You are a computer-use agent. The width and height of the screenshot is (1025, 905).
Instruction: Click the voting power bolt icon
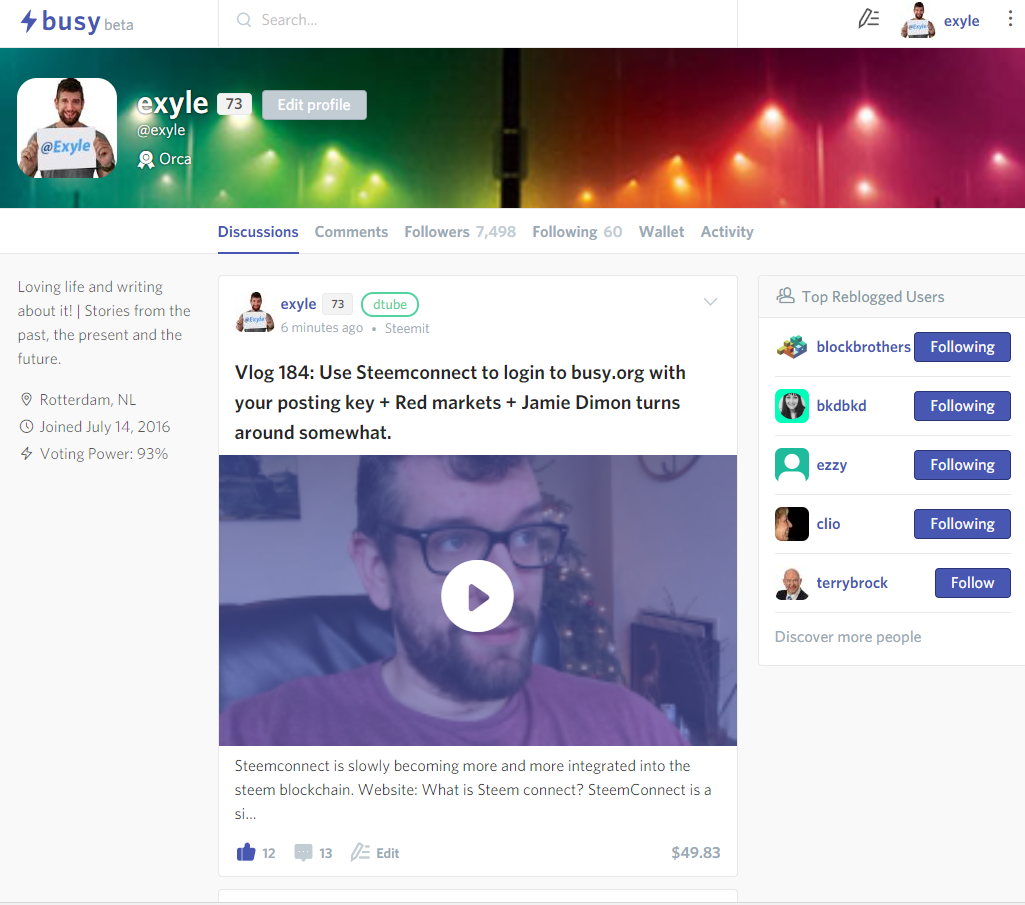(26, 454)
